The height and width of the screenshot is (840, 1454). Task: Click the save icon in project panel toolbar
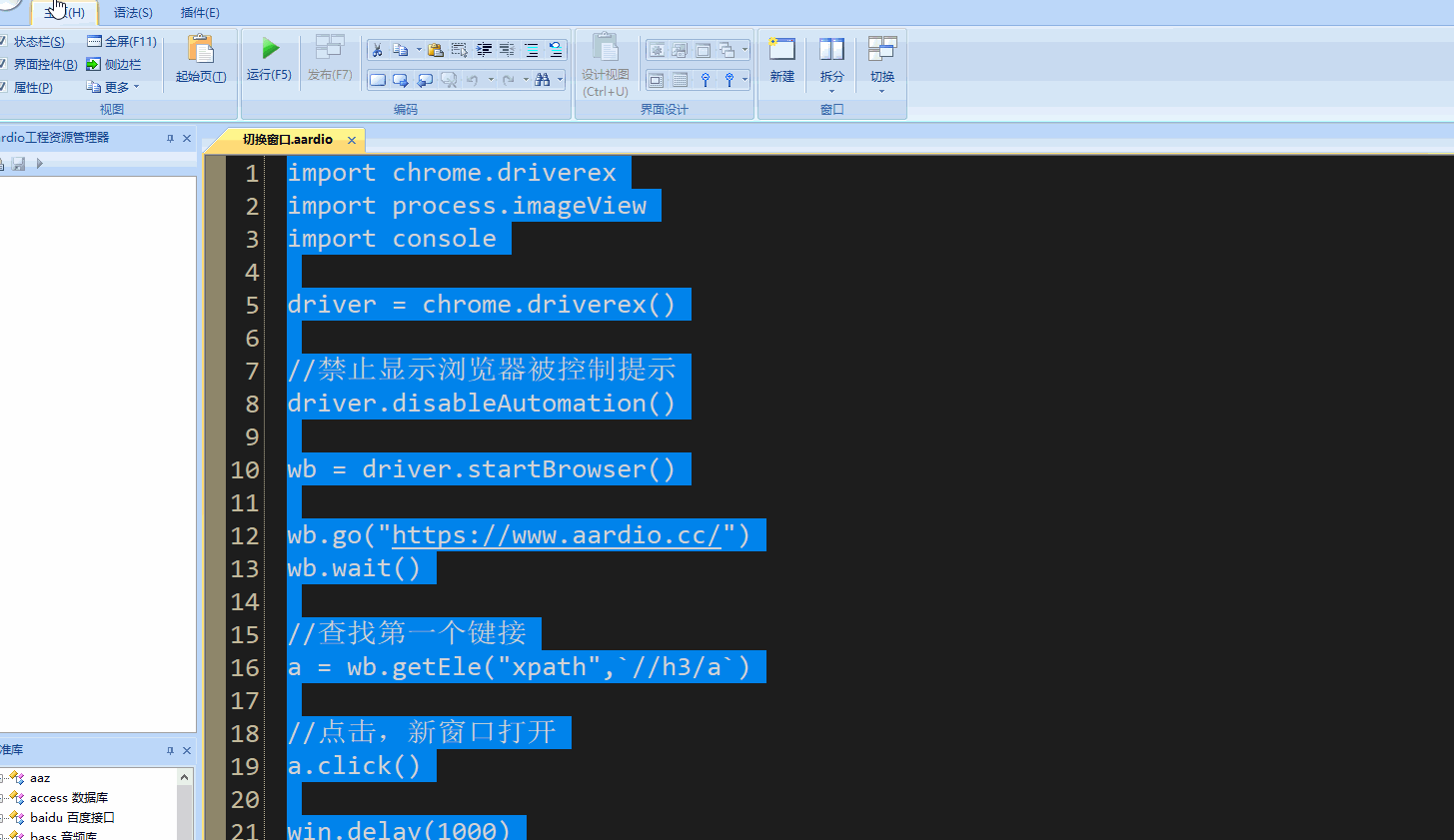(x=18, y=163)
